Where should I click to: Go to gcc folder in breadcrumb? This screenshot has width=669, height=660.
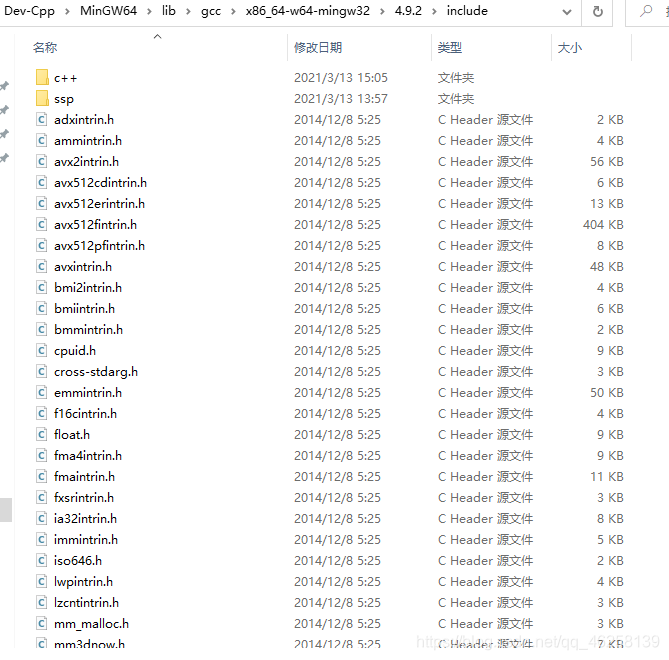click(211, 12)
